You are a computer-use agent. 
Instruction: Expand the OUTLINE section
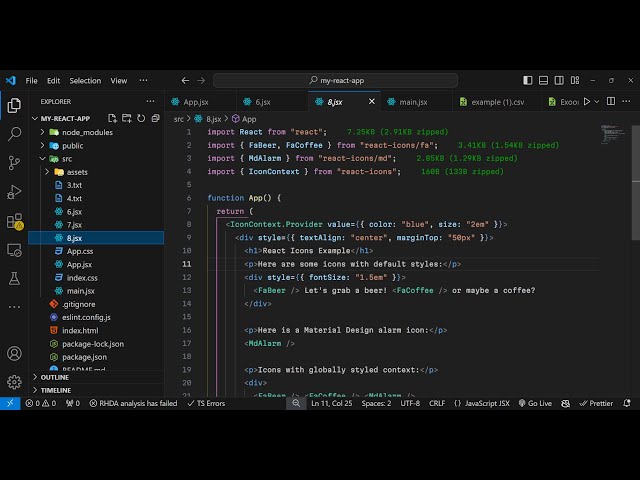tap(56, 377)
